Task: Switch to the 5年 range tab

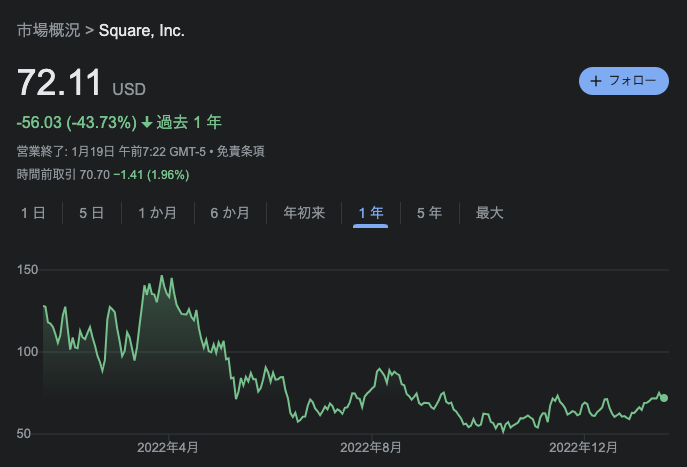Action: (x=429, y=213)
